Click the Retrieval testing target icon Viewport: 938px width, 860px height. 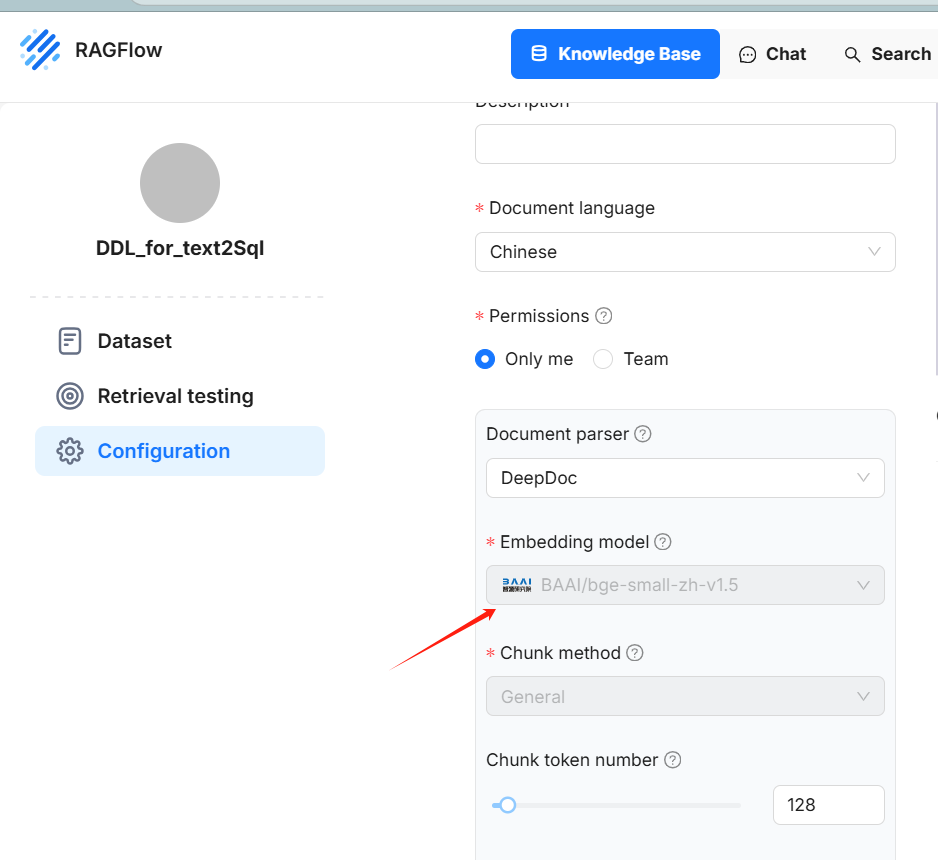(x=70, y=396)
